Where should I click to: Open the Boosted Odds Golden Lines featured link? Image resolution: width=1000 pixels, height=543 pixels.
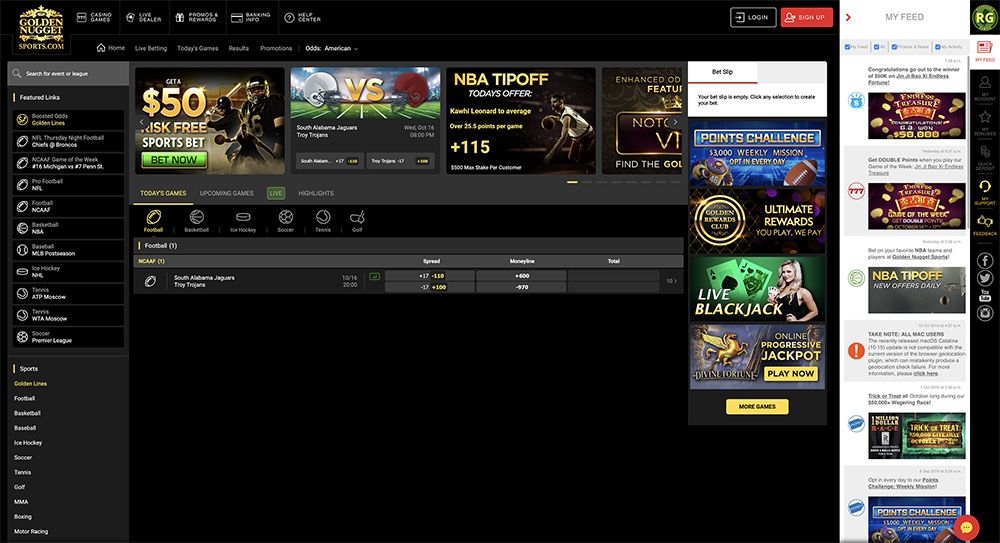pos(68,119)
